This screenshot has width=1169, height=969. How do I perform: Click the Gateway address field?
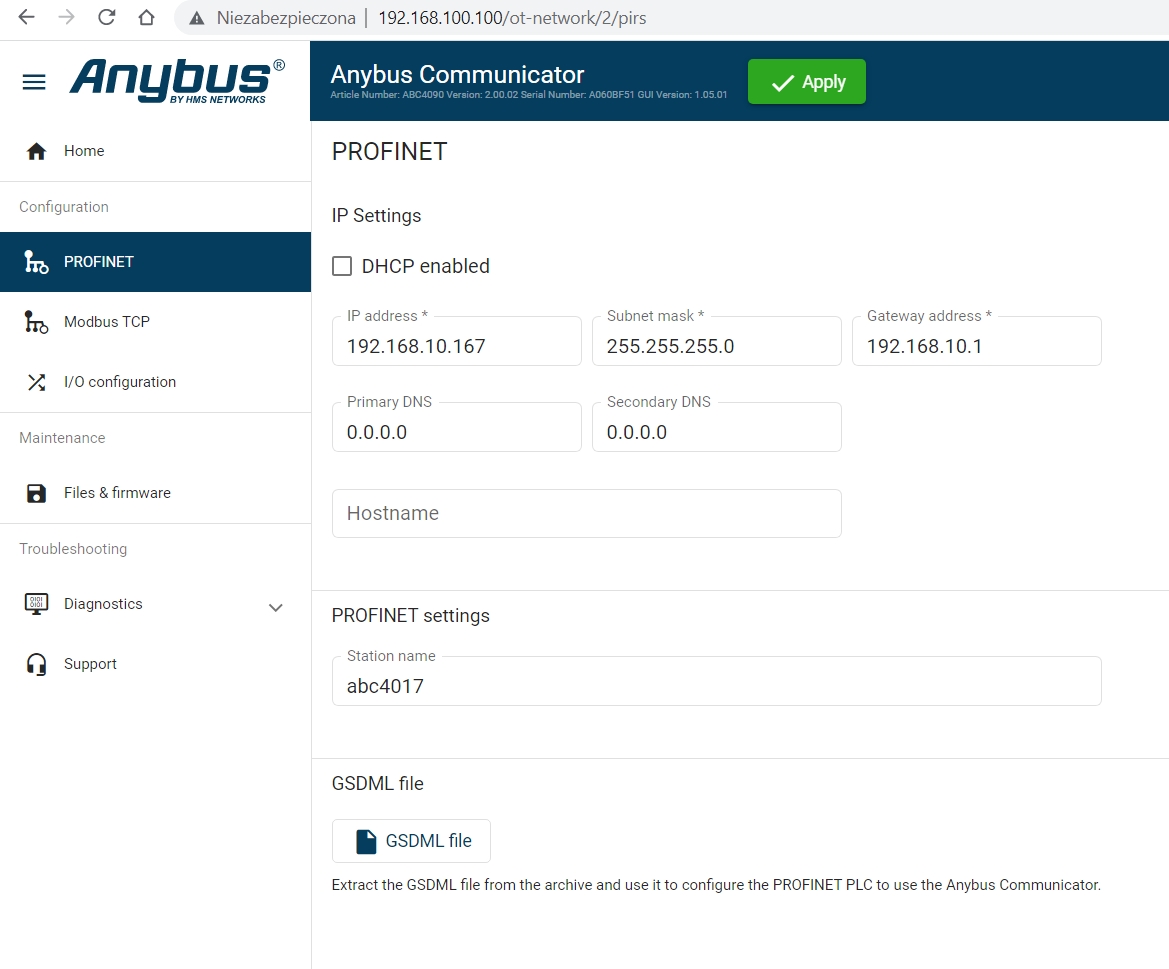click(977, 341)
